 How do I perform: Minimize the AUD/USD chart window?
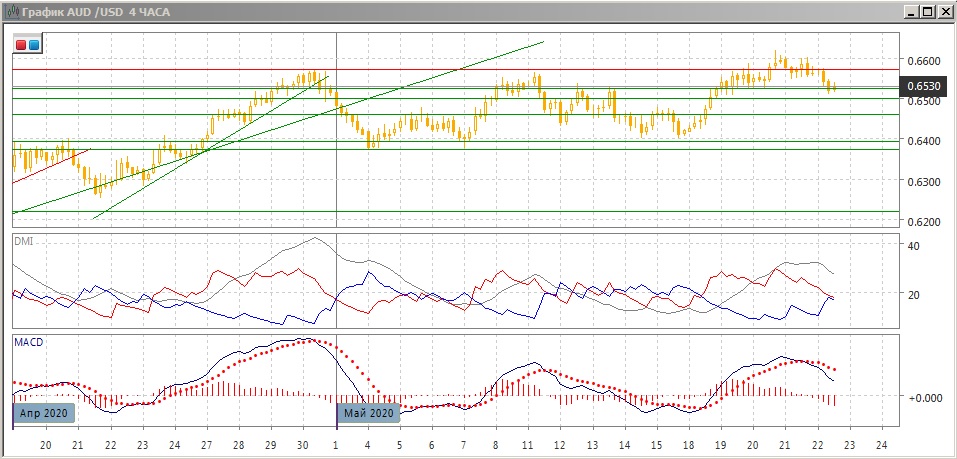912,11
